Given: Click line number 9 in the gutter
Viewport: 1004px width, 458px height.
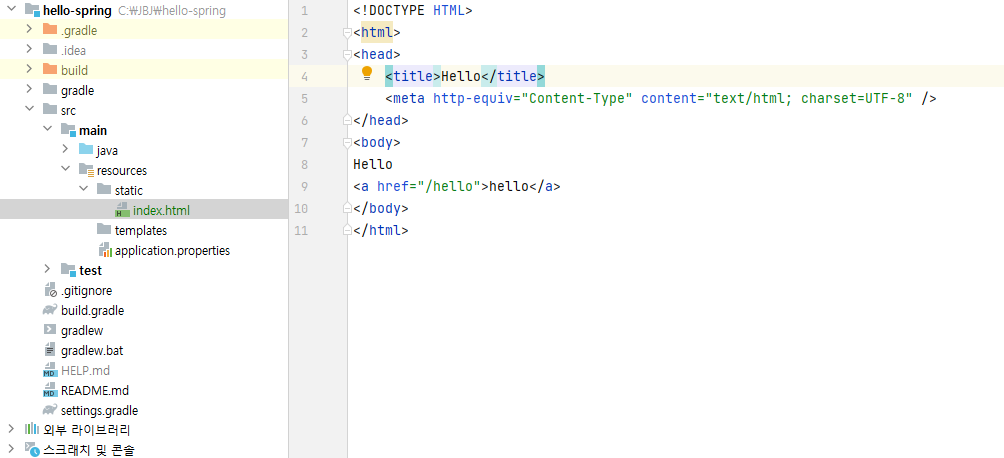Looking at the screenshot, I should coord(304,186).
